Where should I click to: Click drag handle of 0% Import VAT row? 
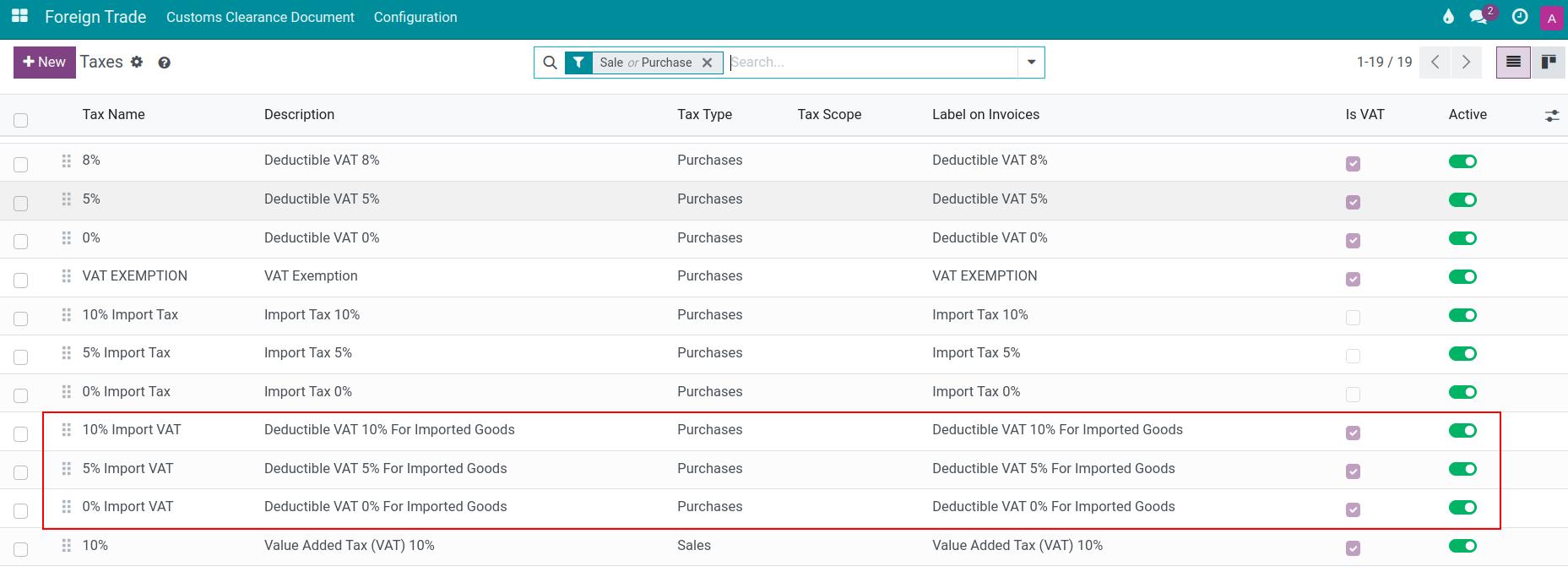[67, 507]
